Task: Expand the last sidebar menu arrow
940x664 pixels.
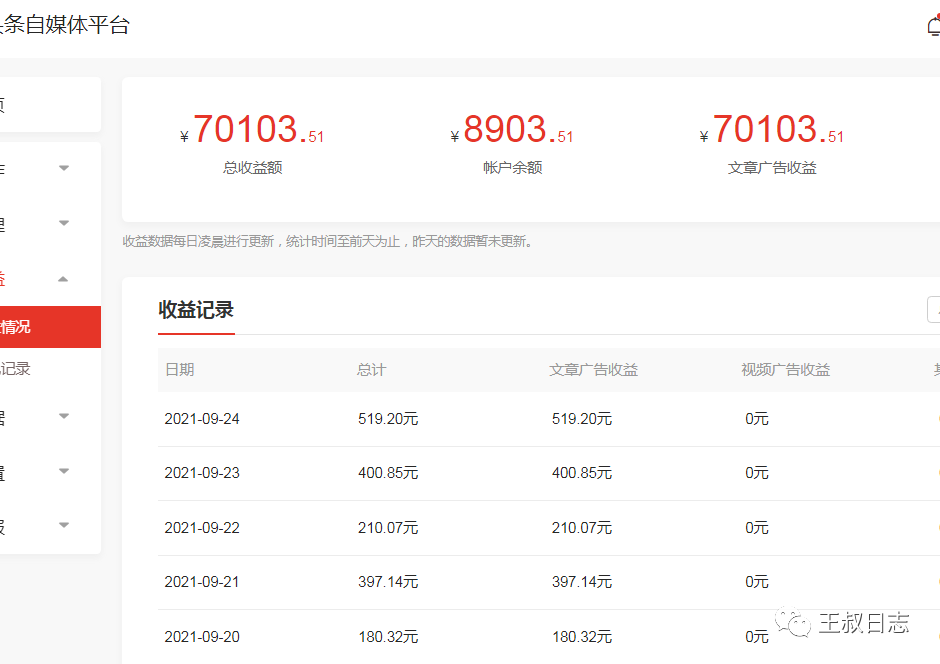Action: coord(64,525)
